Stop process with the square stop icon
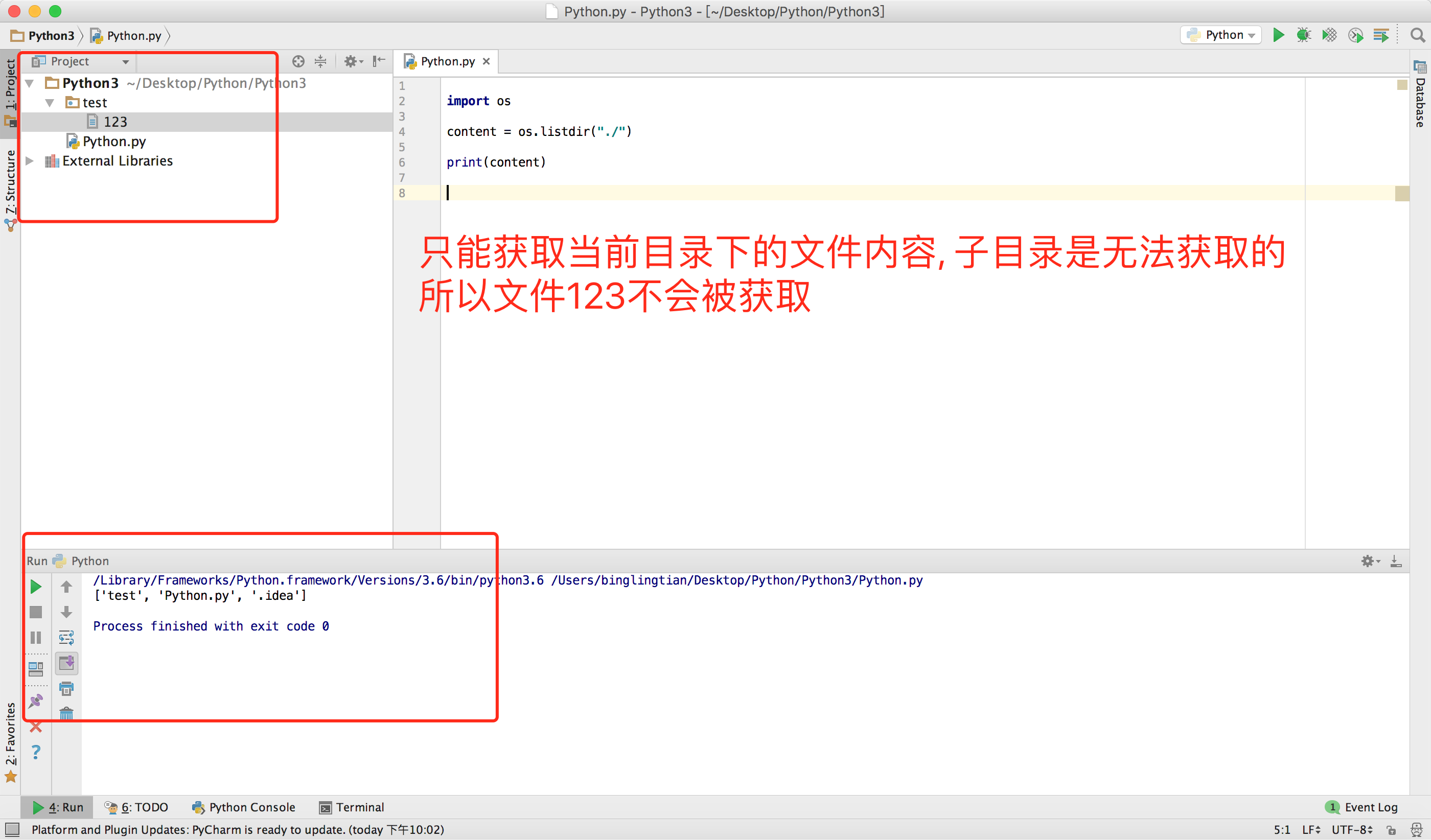This screenshot has height=840, width=1431. [x=36, y=612]
